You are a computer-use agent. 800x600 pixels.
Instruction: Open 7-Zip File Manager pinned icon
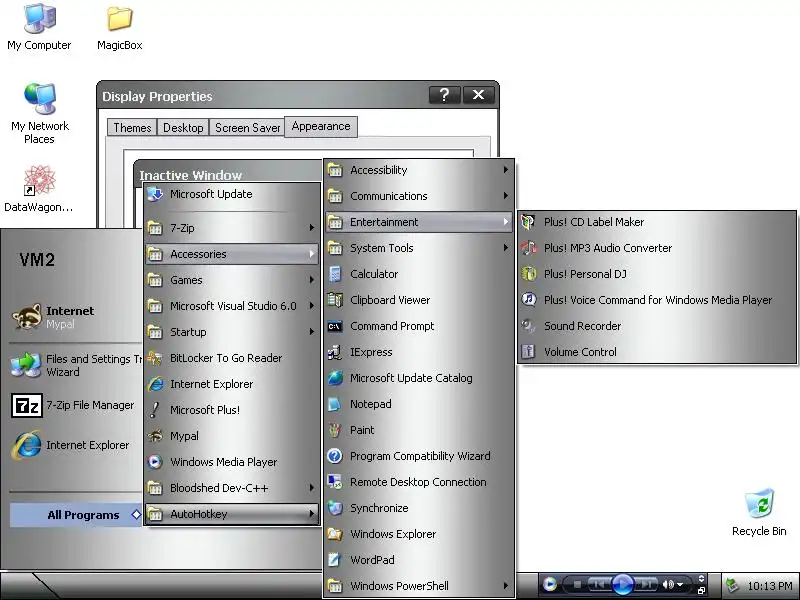[x=27, y=406]
